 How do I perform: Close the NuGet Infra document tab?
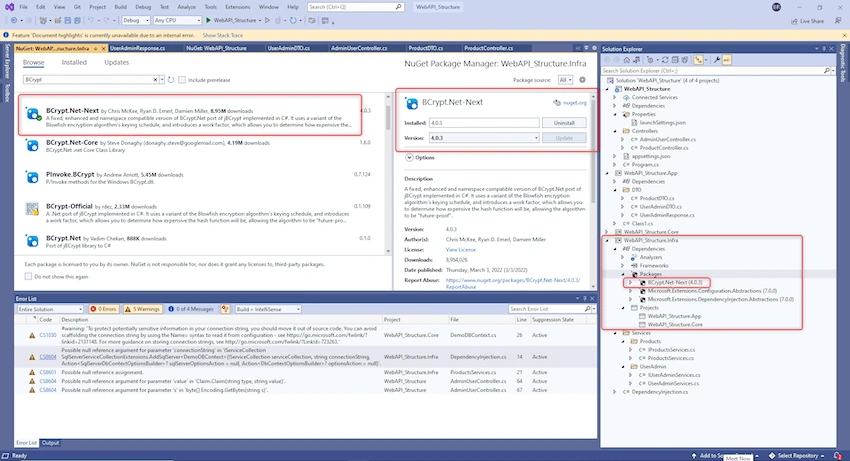pyautogui.click(x=104, y=48)
